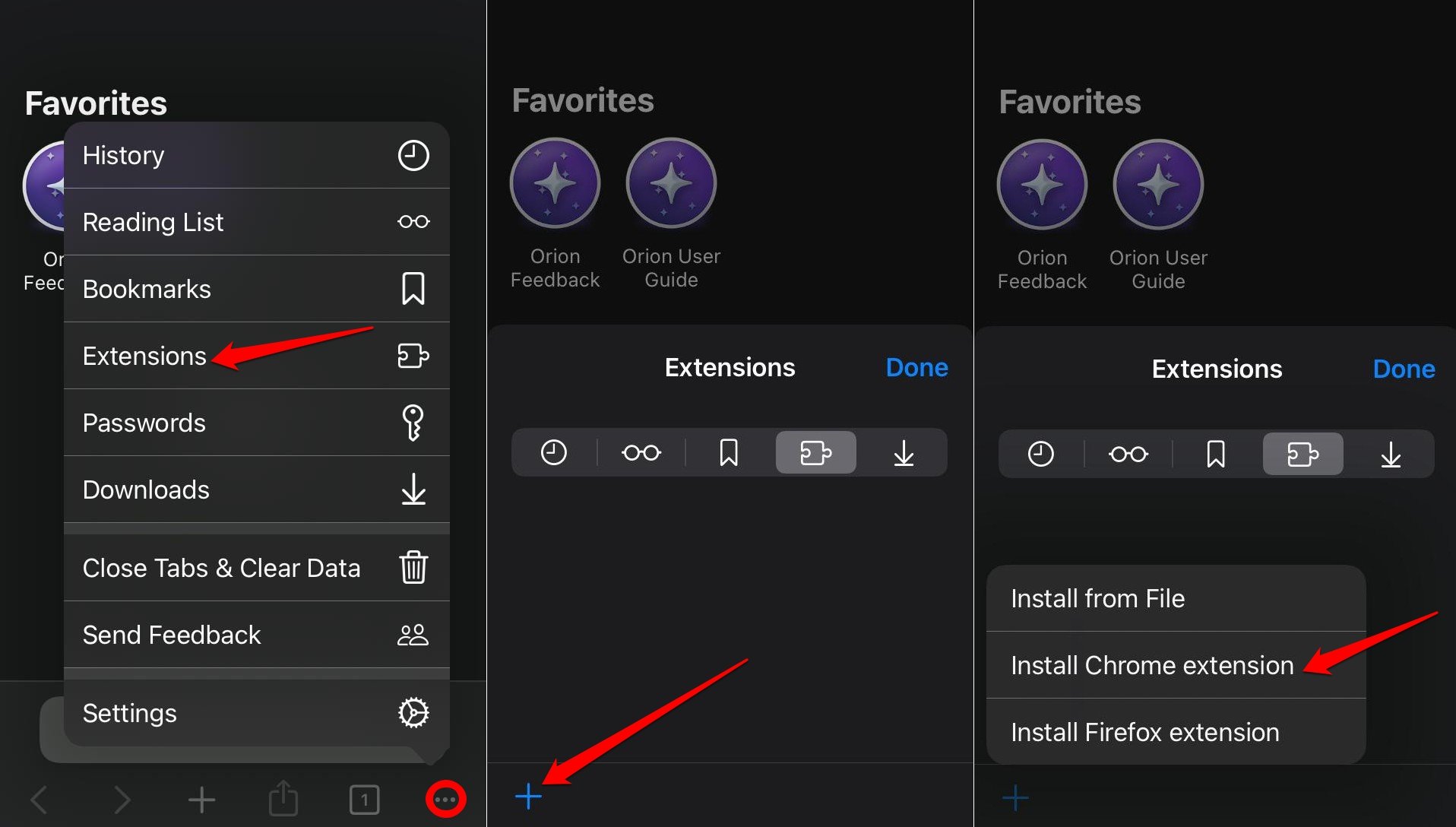Switch to Downloads tab in right panel
This screenshot has width=1456, height=827.
pos(1391,455)
